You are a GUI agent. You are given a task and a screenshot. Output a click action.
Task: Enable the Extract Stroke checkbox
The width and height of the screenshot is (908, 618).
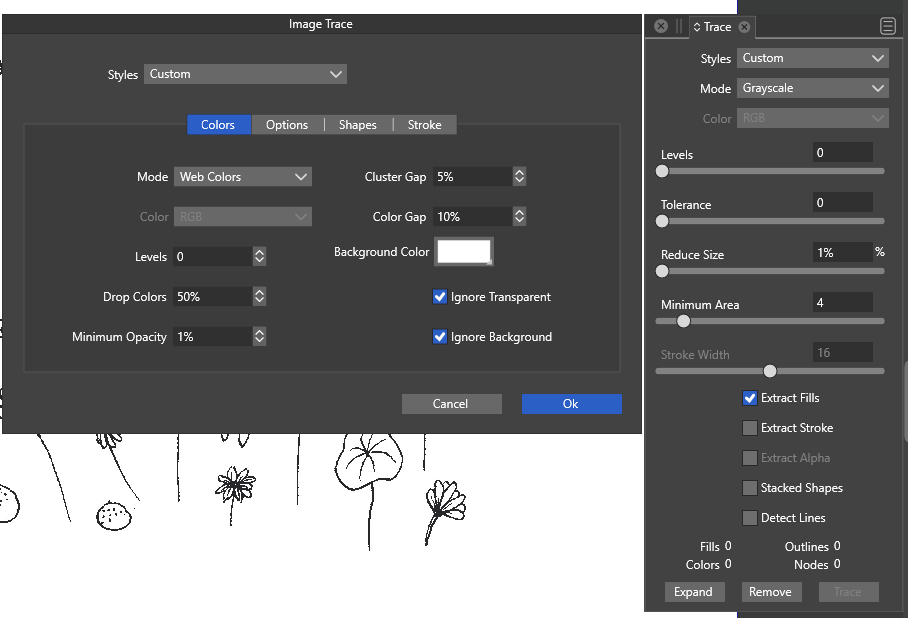pyautogui.click(x=750, y=428)
